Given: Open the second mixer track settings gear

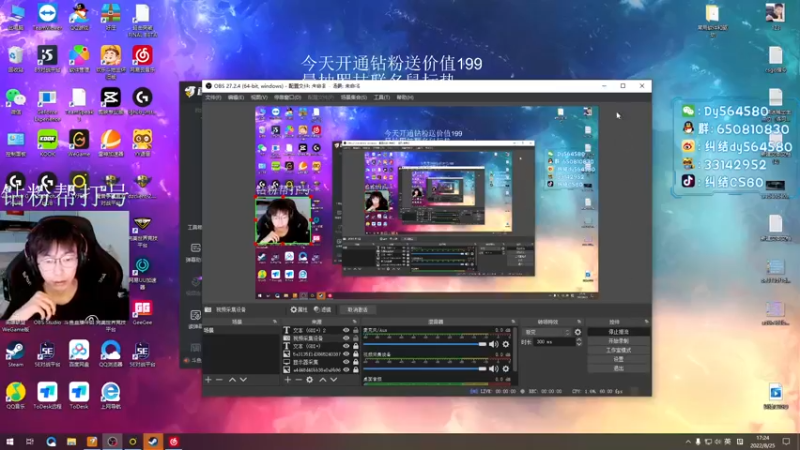Looking at the screenshot, I should (x=506, y=368).
